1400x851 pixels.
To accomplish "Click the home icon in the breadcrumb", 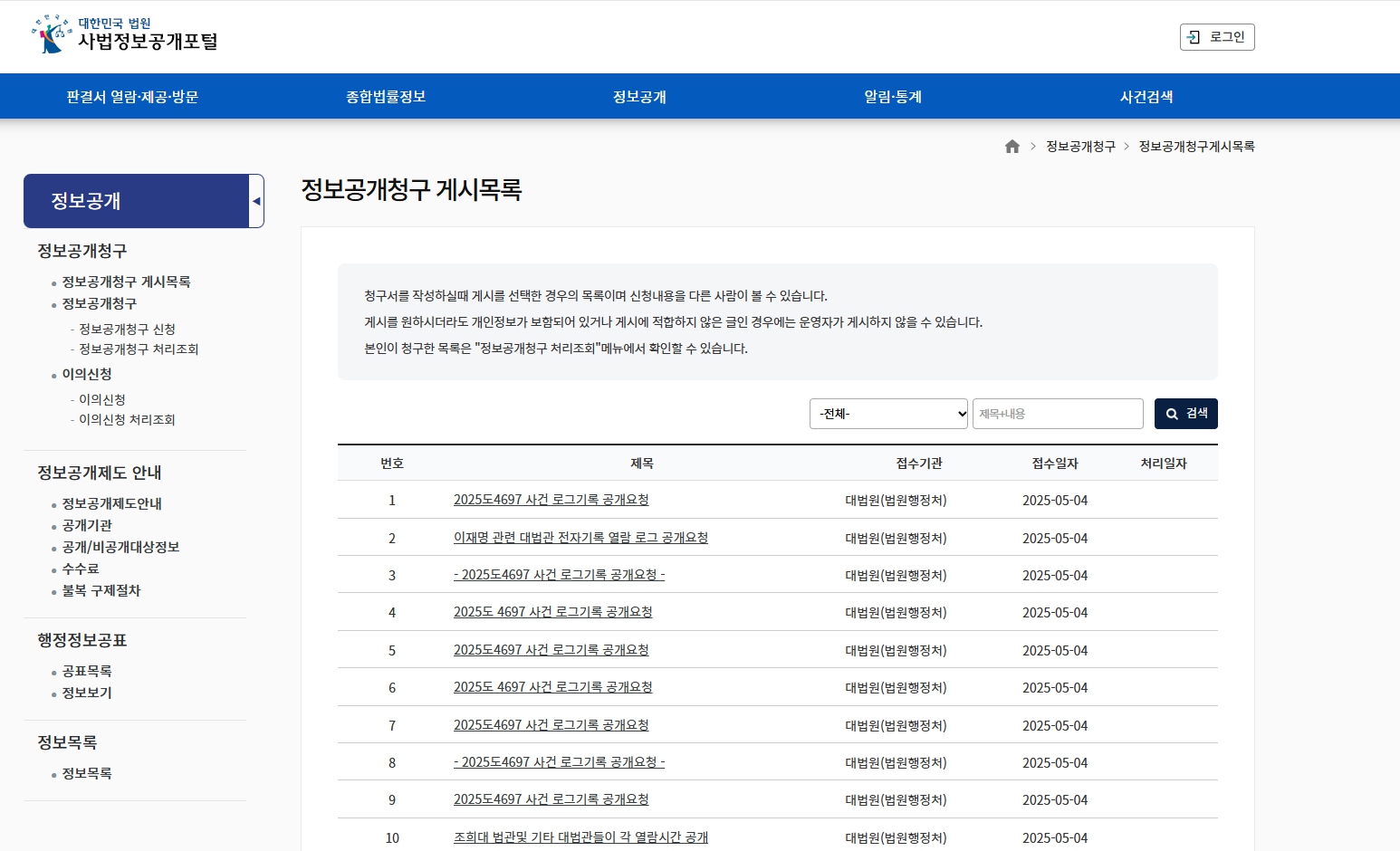I will [1012, 146].
